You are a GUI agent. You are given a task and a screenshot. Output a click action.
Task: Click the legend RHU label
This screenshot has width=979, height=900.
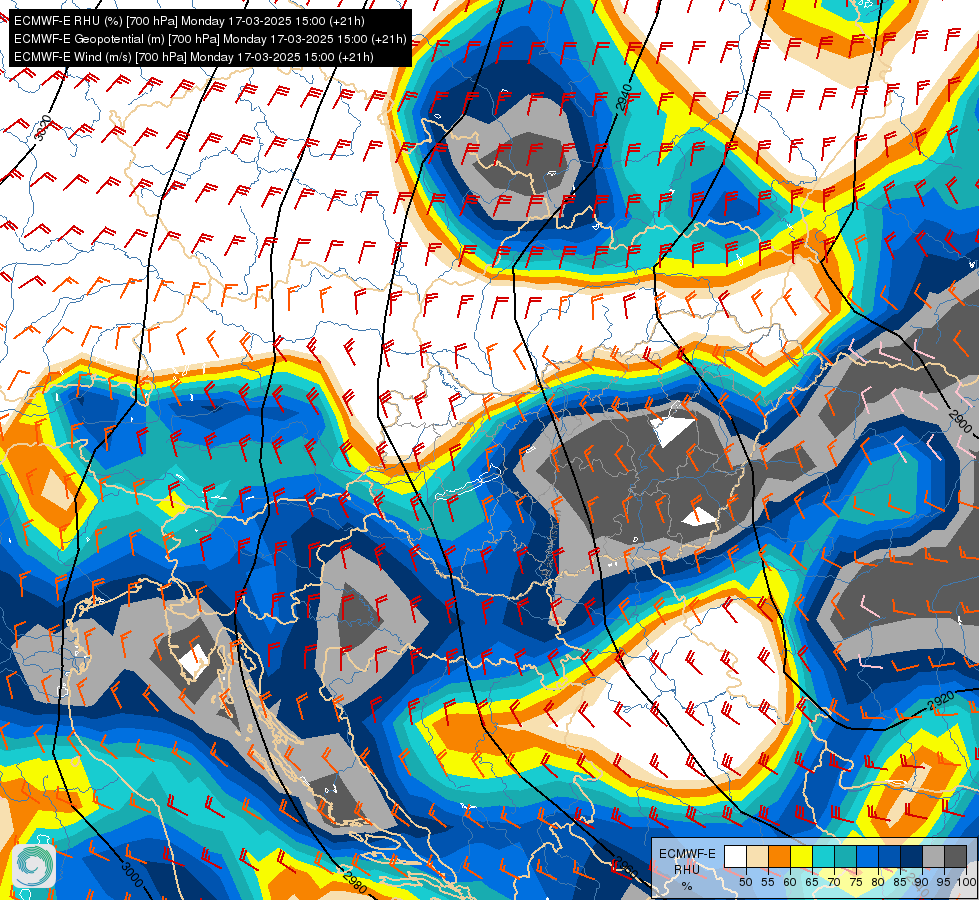(x=687, y=870)
